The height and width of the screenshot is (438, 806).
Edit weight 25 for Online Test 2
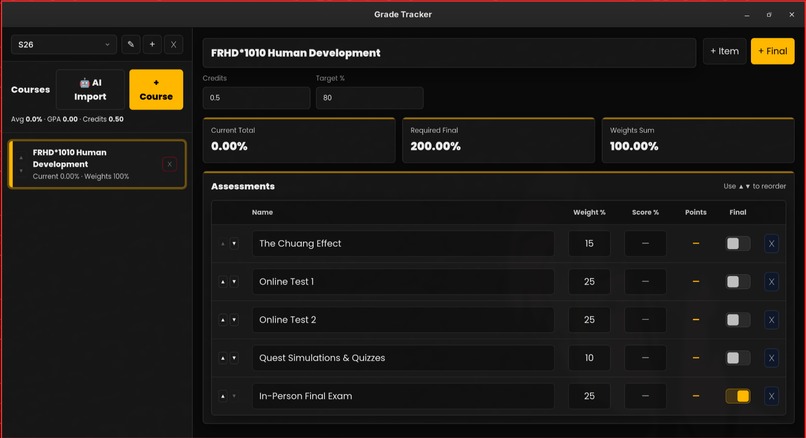point(589,320)
